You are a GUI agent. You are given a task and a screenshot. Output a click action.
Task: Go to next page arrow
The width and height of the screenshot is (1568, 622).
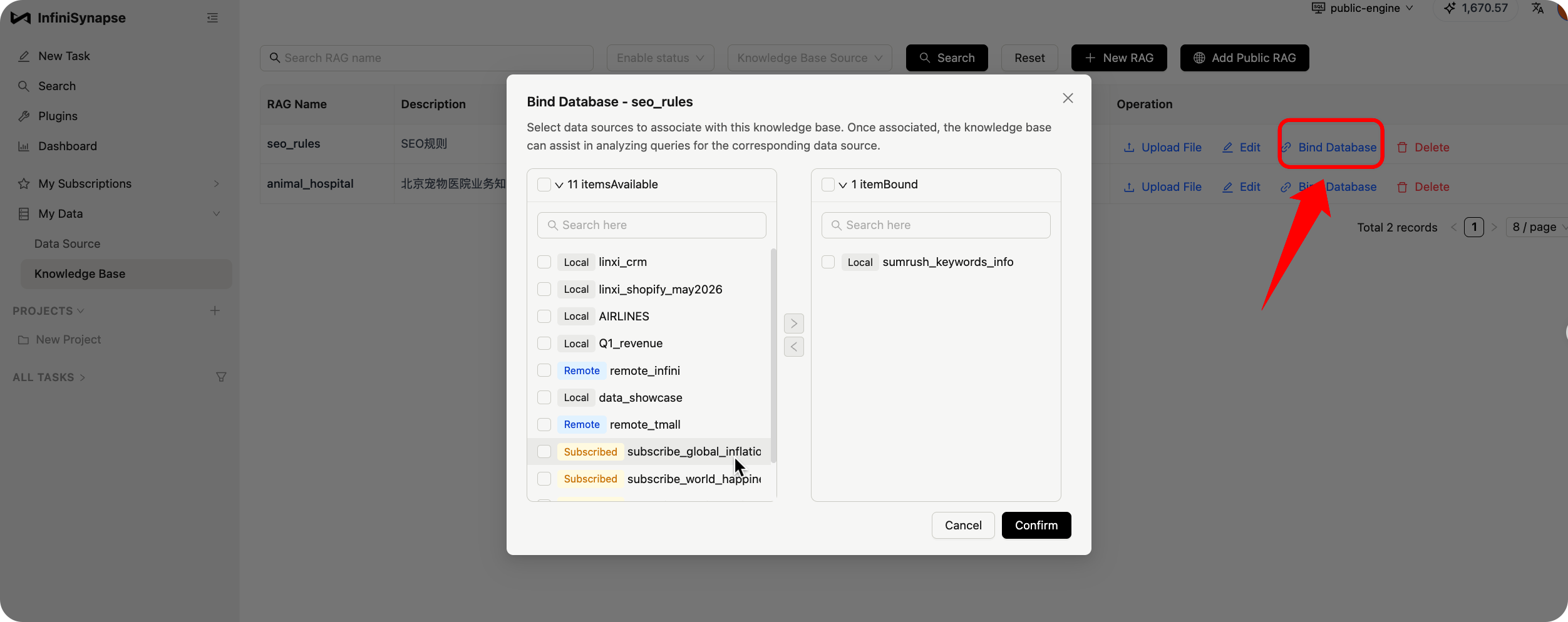pos(1494,227)
